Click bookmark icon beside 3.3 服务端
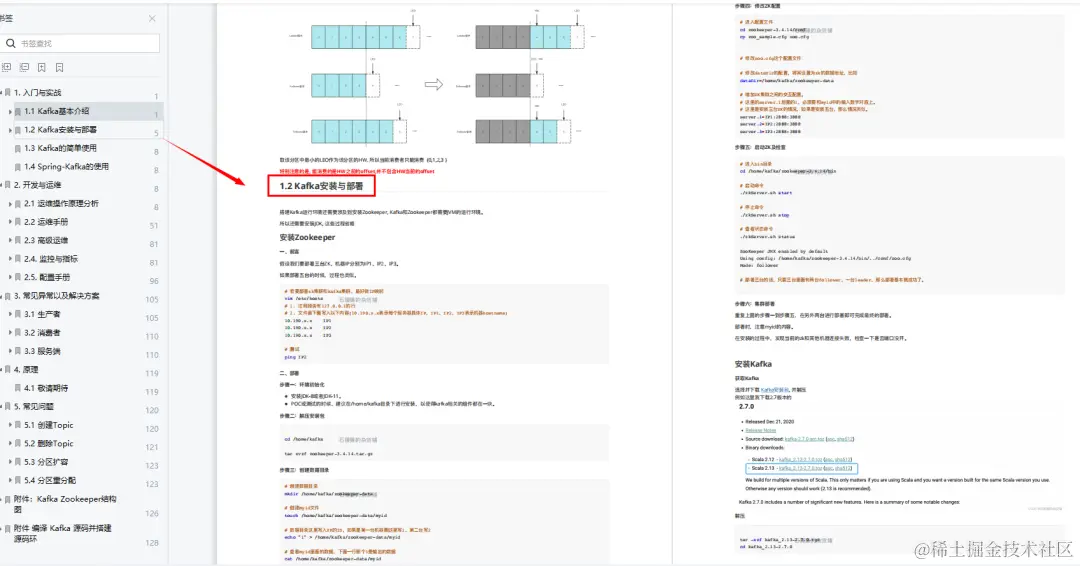 point(18,351)
